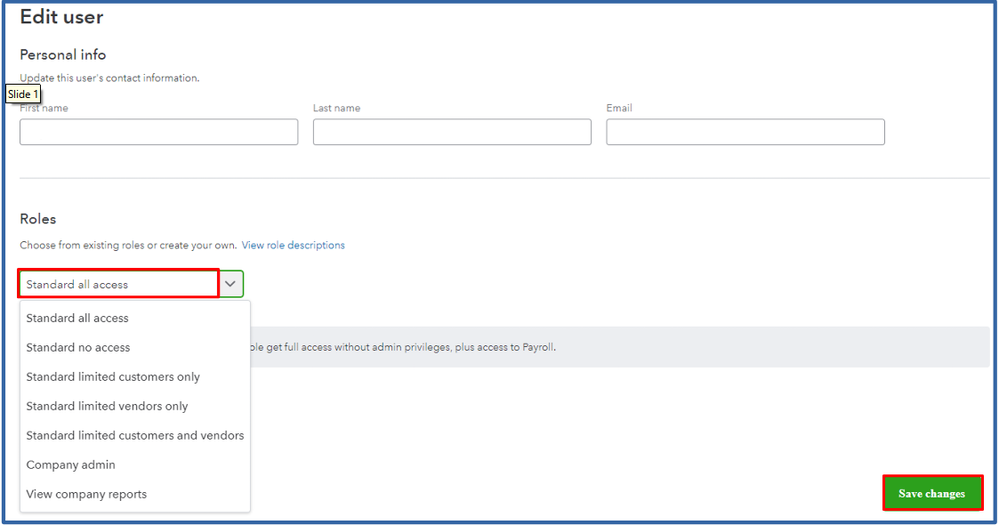Click the dropdown chevron arrow beside Roles field
This screenshot has width=999, height=526.
[x=231, y=284]
